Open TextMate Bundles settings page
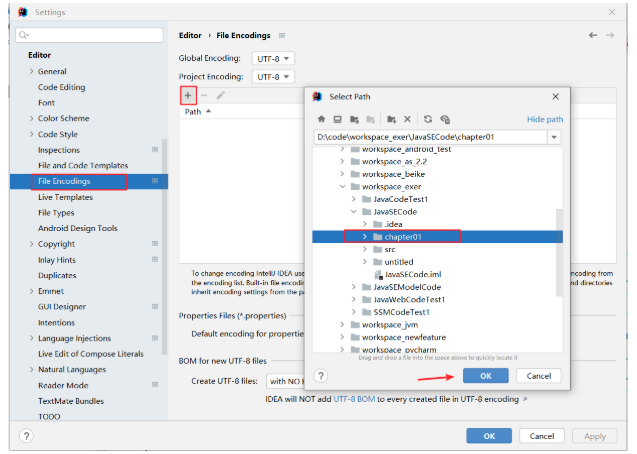This screenshot has height=454, width=637. click(x=71, y=401)
